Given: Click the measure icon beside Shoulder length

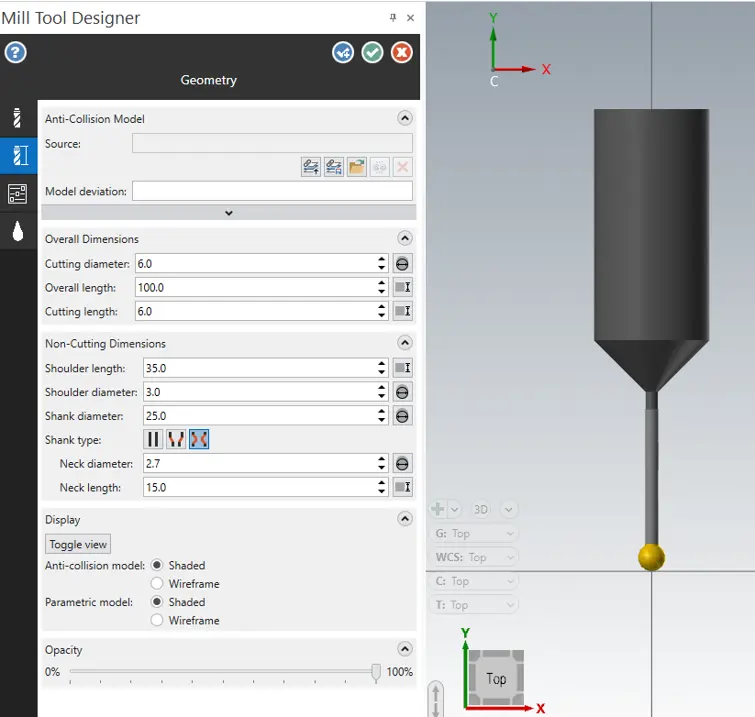Looking at the screenshot, I should pyautogui.click(x=402, y=368).
